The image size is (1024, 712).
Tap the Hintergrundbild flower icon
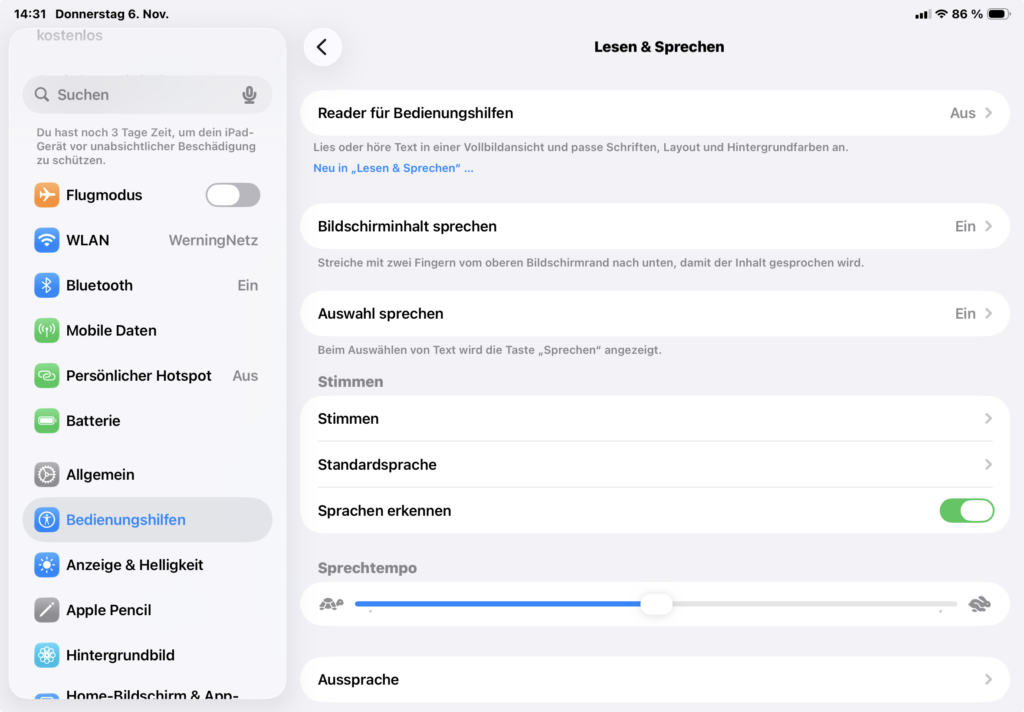click(47, 655)
